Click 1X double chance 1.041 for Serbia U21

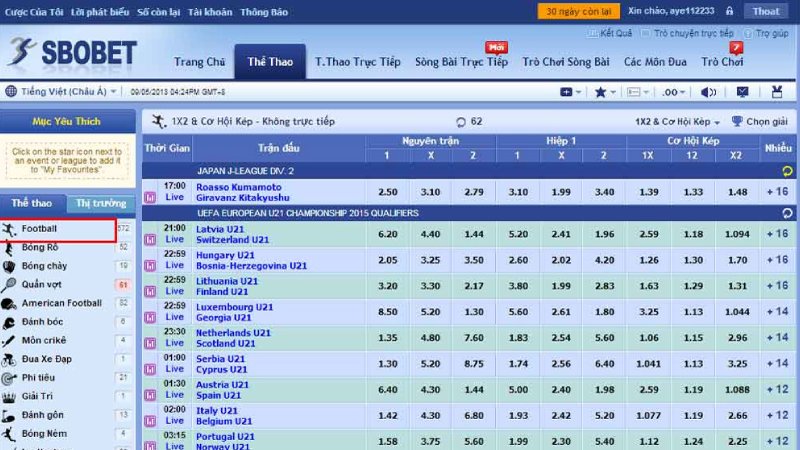pos(648,364)
